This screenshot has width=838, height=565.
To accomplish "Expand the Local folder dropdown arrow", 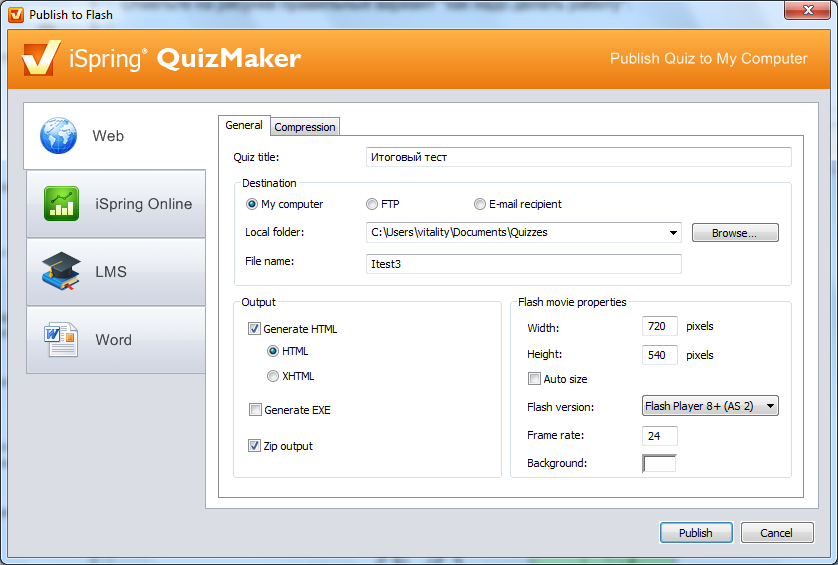I will (673, 233).
